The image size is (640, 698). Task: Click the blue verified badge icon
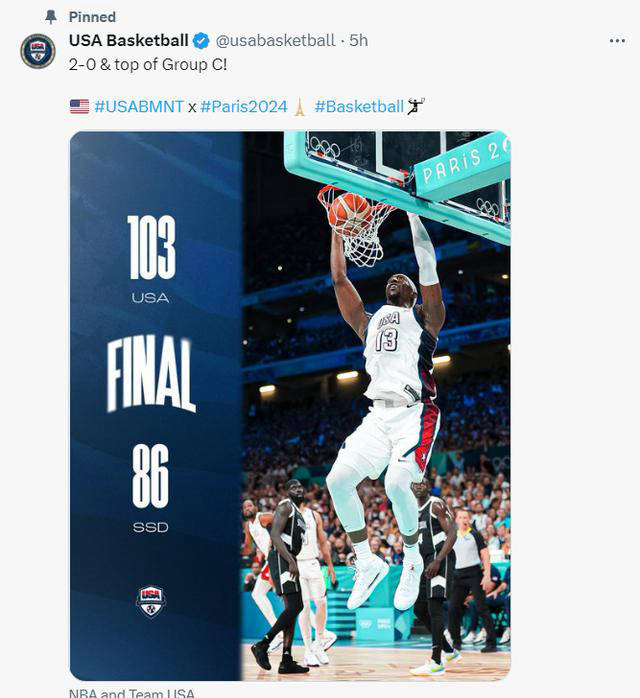pos(201,41)
